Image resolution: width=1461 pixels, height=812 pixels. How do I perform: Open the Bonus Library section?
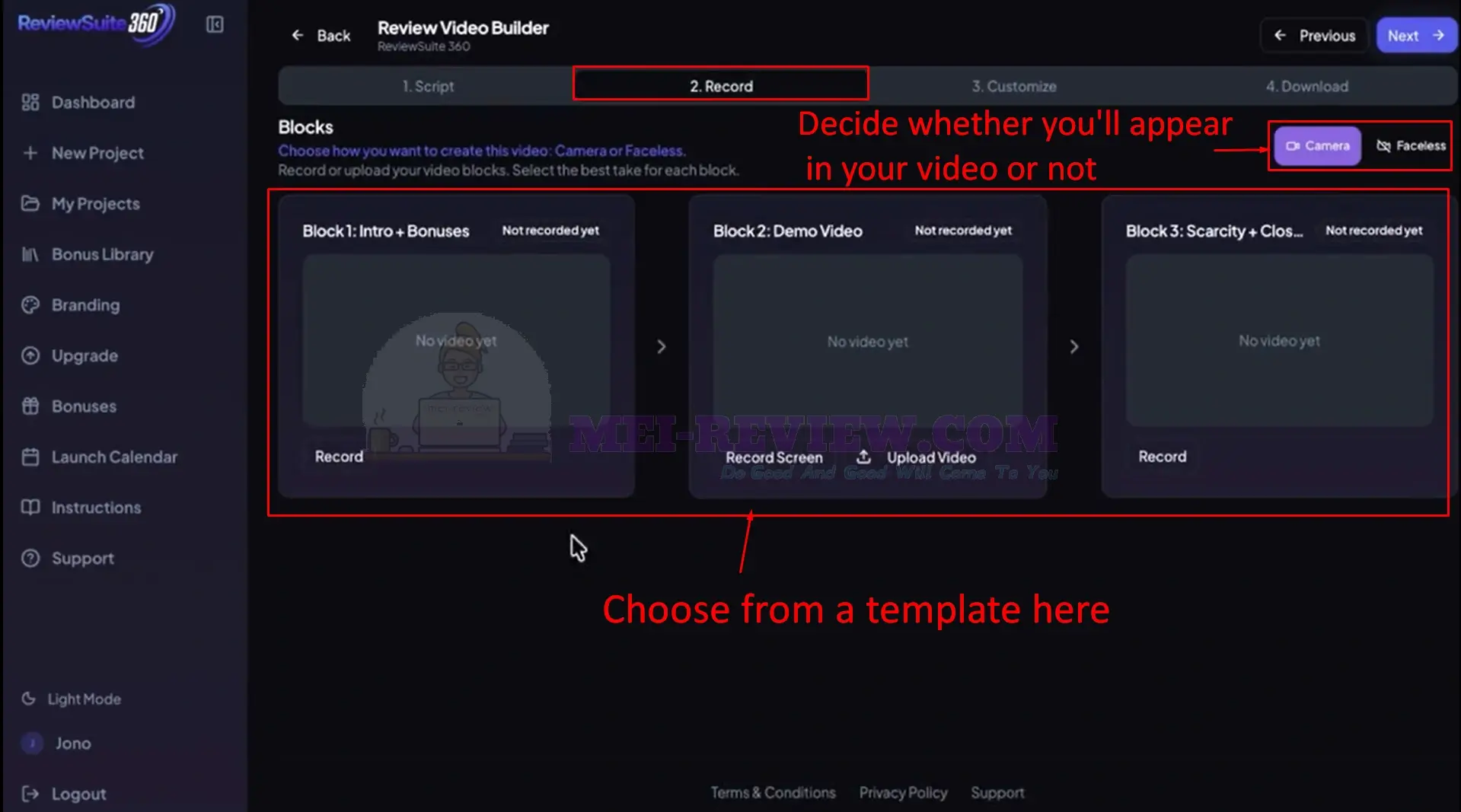[88, 254]
